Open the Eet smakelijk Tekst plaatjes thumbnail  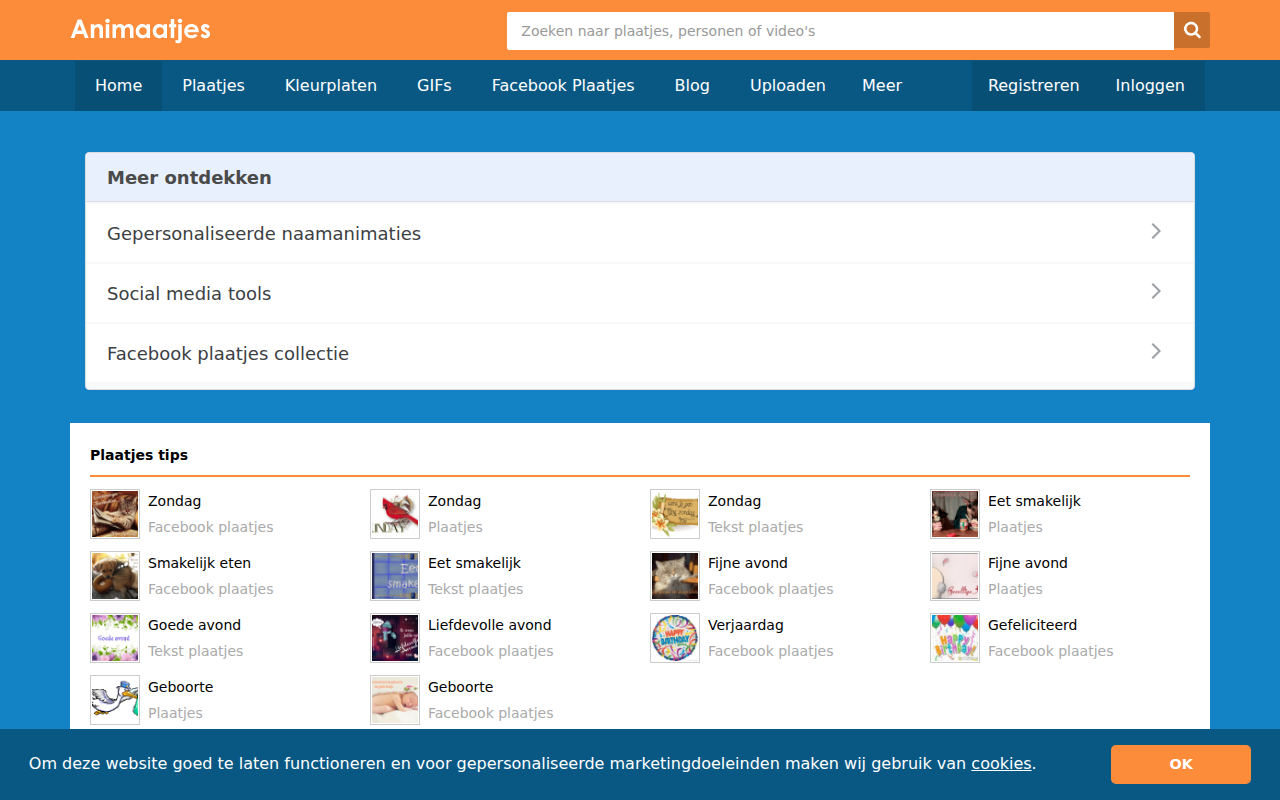pyautogui.click(x=395, y=576)
